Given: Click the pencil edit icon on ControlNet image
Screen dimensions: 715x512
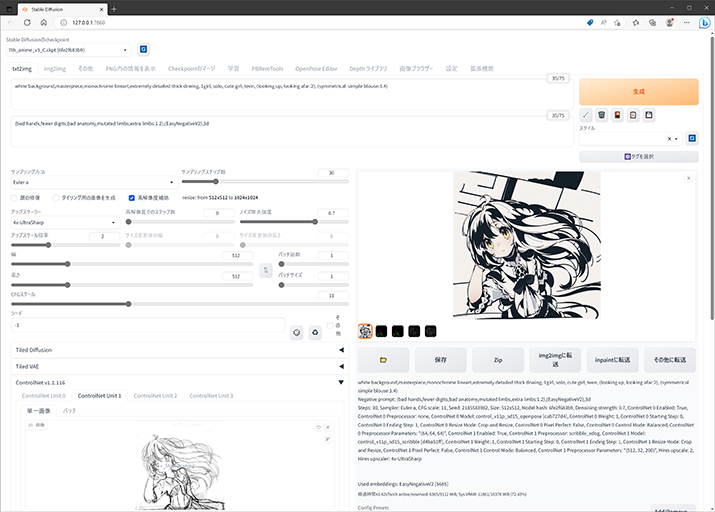Looking at the screenshot, I should click(x=327, y=439).
